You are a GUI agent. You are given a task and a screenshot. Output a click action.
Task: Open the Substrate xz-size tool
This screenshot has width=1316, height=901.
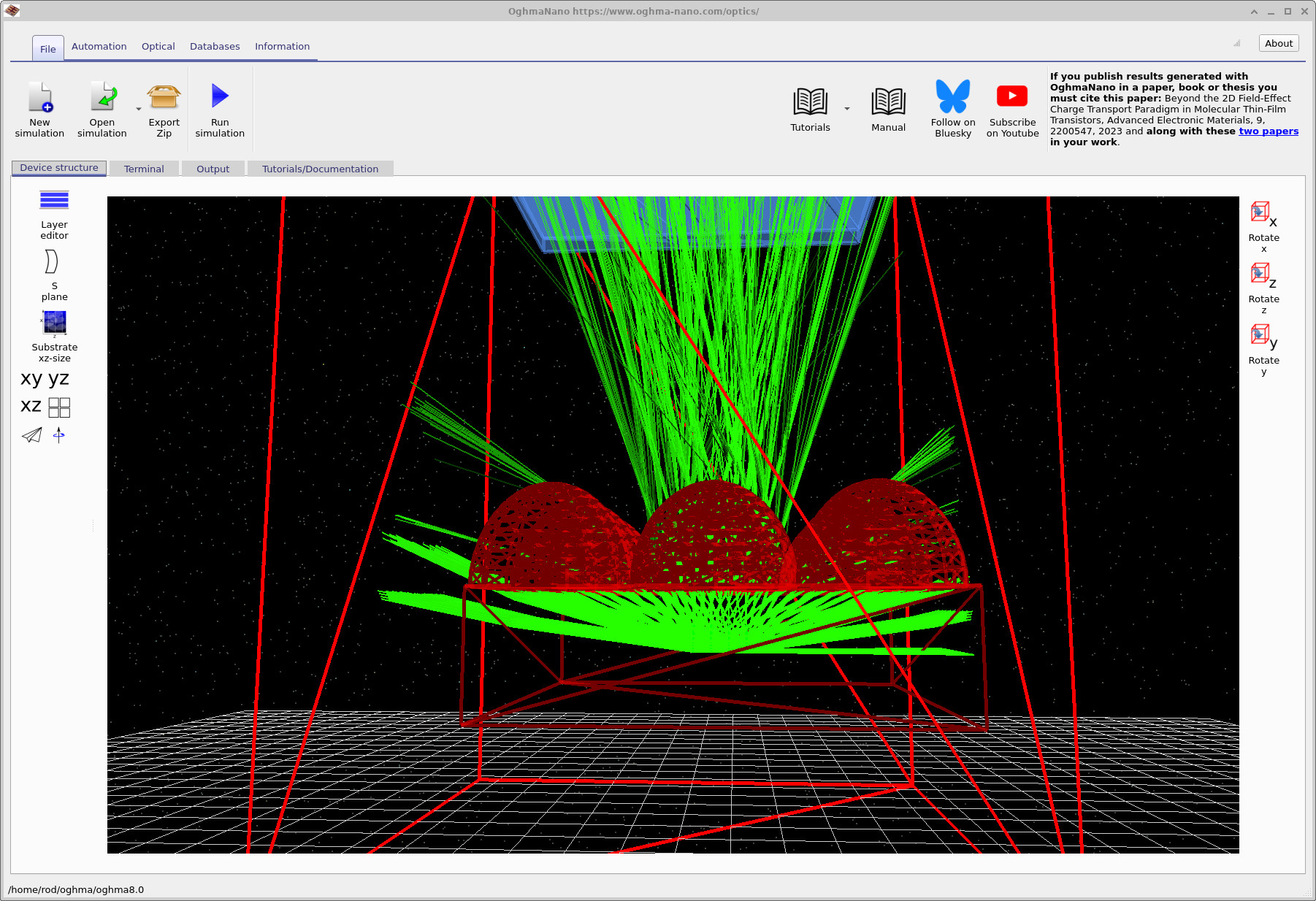54,332
